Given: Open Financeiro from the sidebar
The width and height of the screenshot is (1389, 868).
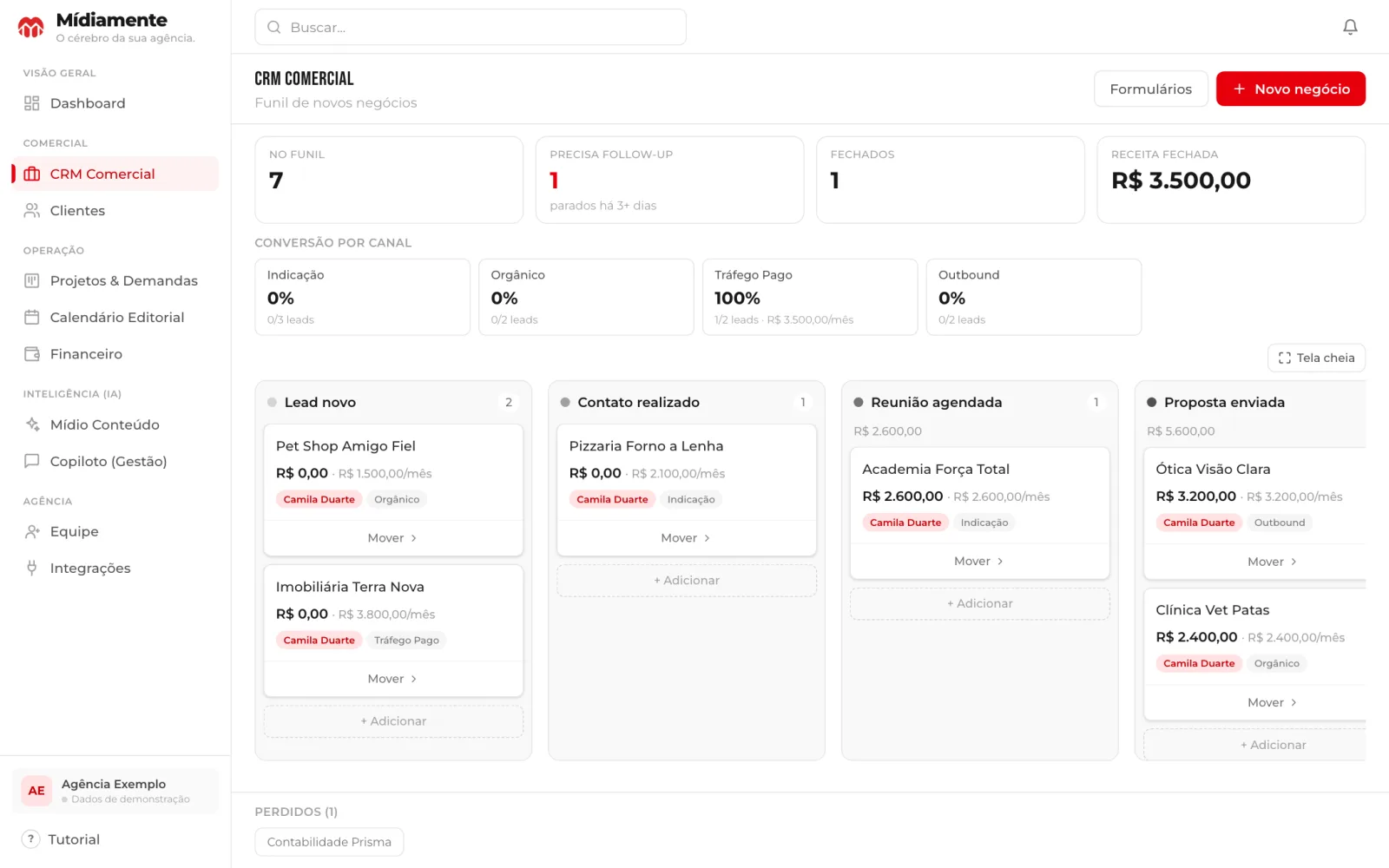Looking at the screenshot, I should click(x=115, y=353).
